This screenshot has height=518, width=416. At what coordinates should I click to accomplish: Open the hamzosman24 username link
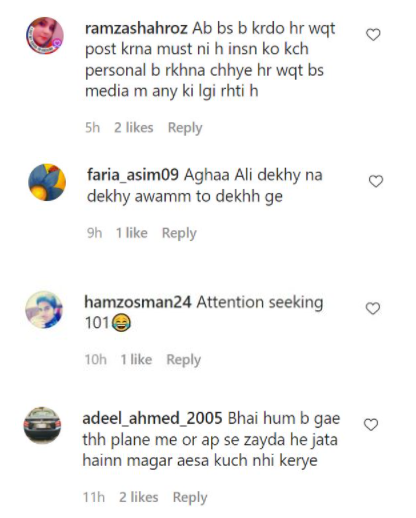coord(138,302)
